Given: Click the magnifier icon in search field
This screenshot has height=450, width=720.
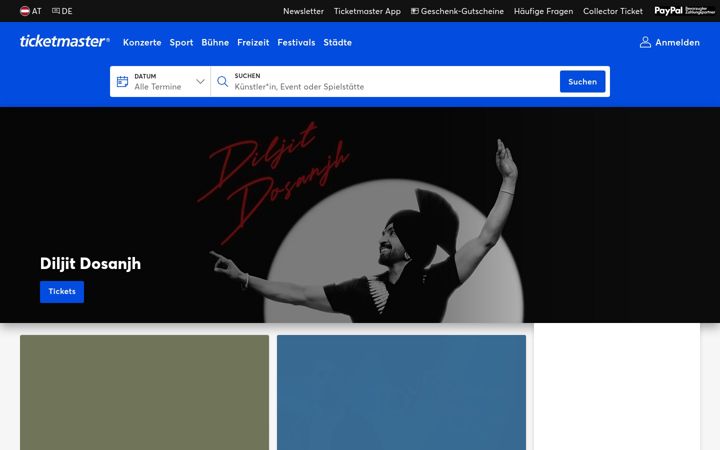Looking at the screenshot, I should [x=223, y=82].
